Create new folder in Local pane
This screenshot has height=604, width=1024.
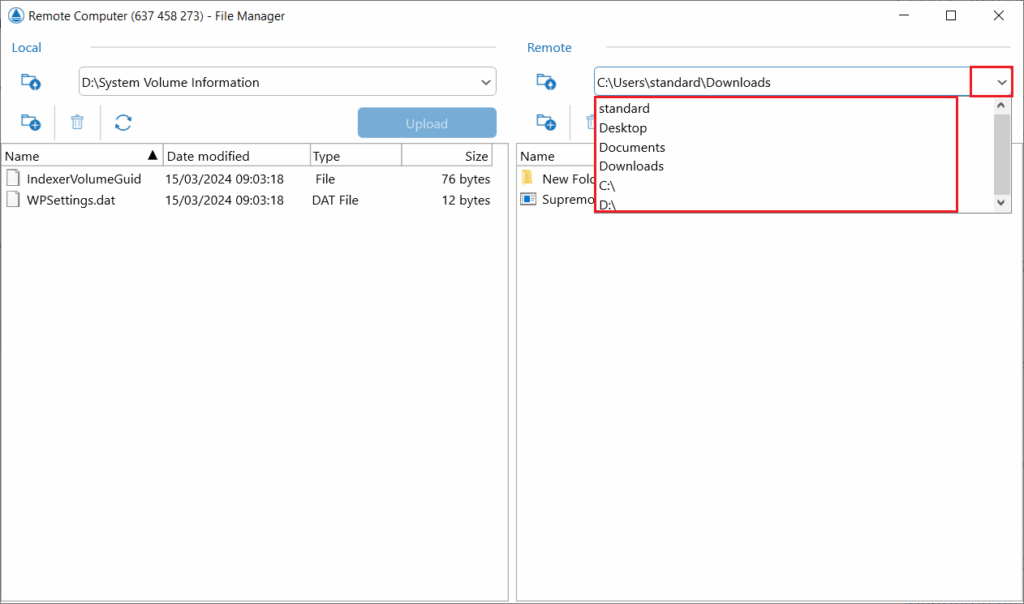(x=31, y=123)
